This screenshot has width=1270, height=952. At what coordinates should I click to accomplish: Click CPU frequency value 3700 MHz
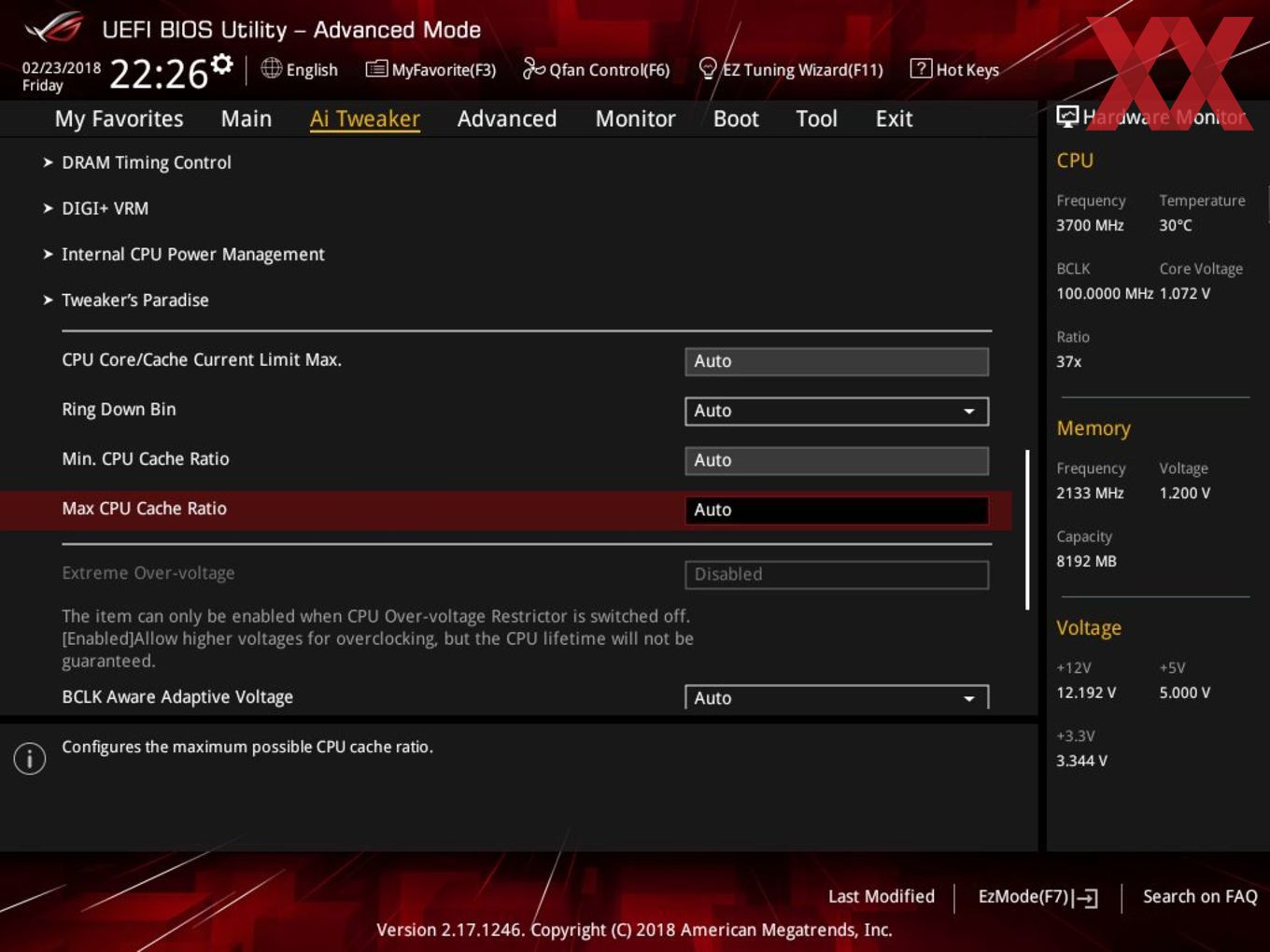point(1090,225)
